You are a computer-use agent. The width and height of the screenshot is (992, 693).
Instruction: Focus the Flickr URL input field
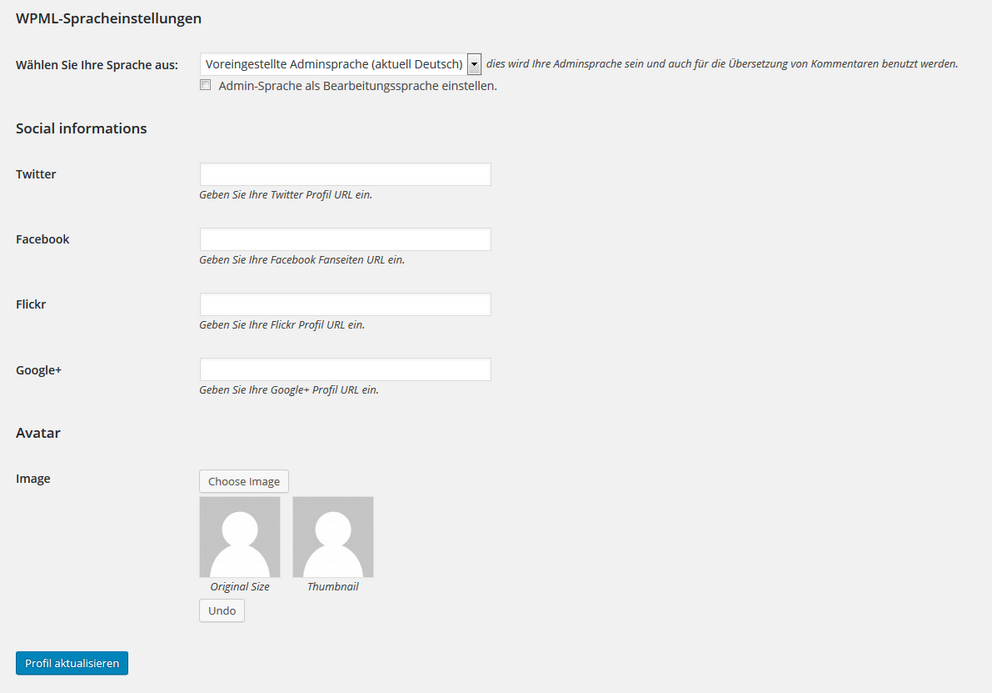pyautogui.click(x=345, y=304)
